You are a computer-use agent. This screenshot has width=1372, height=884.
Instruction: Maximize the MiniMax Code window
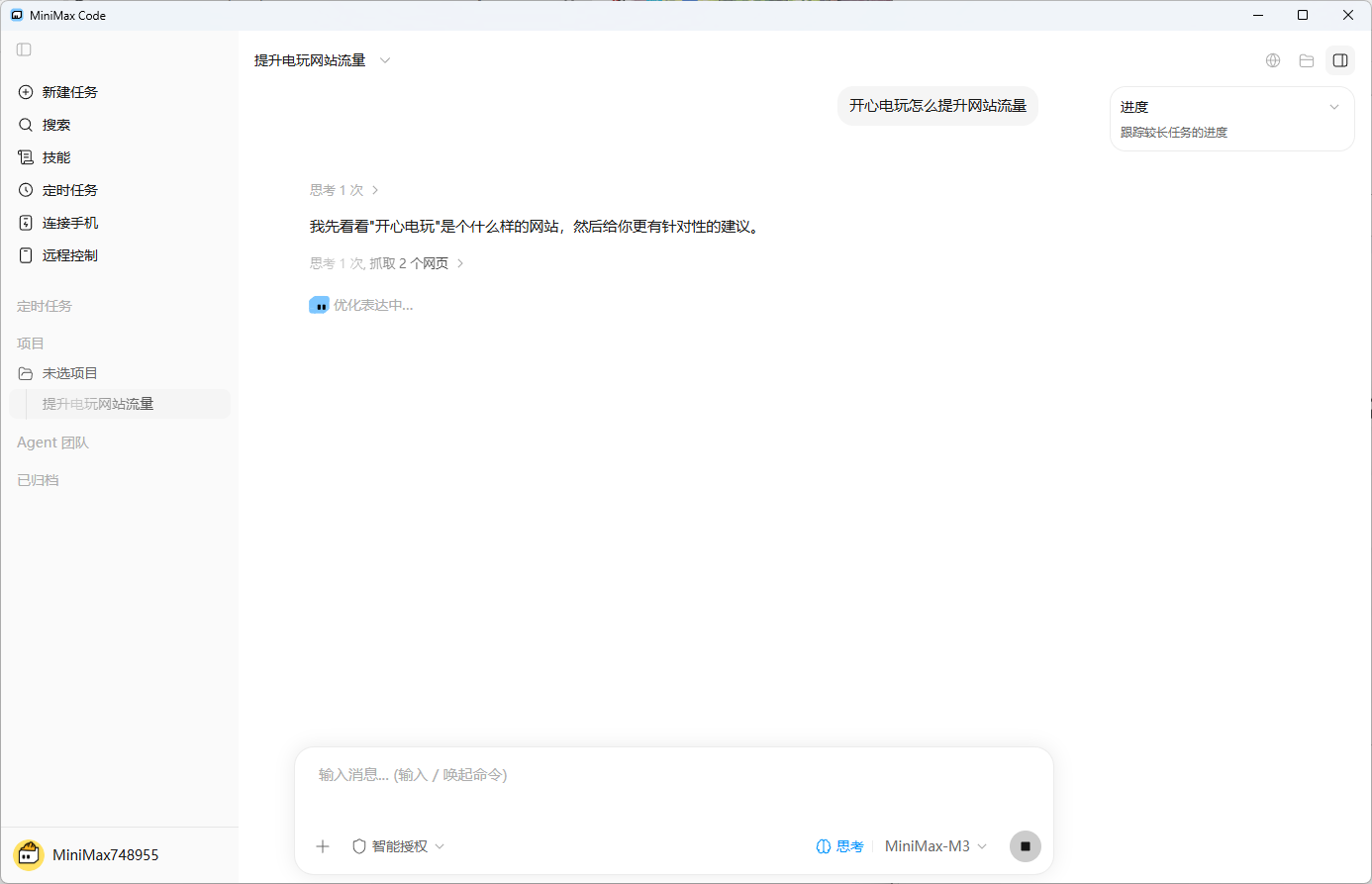(1303, 15)
